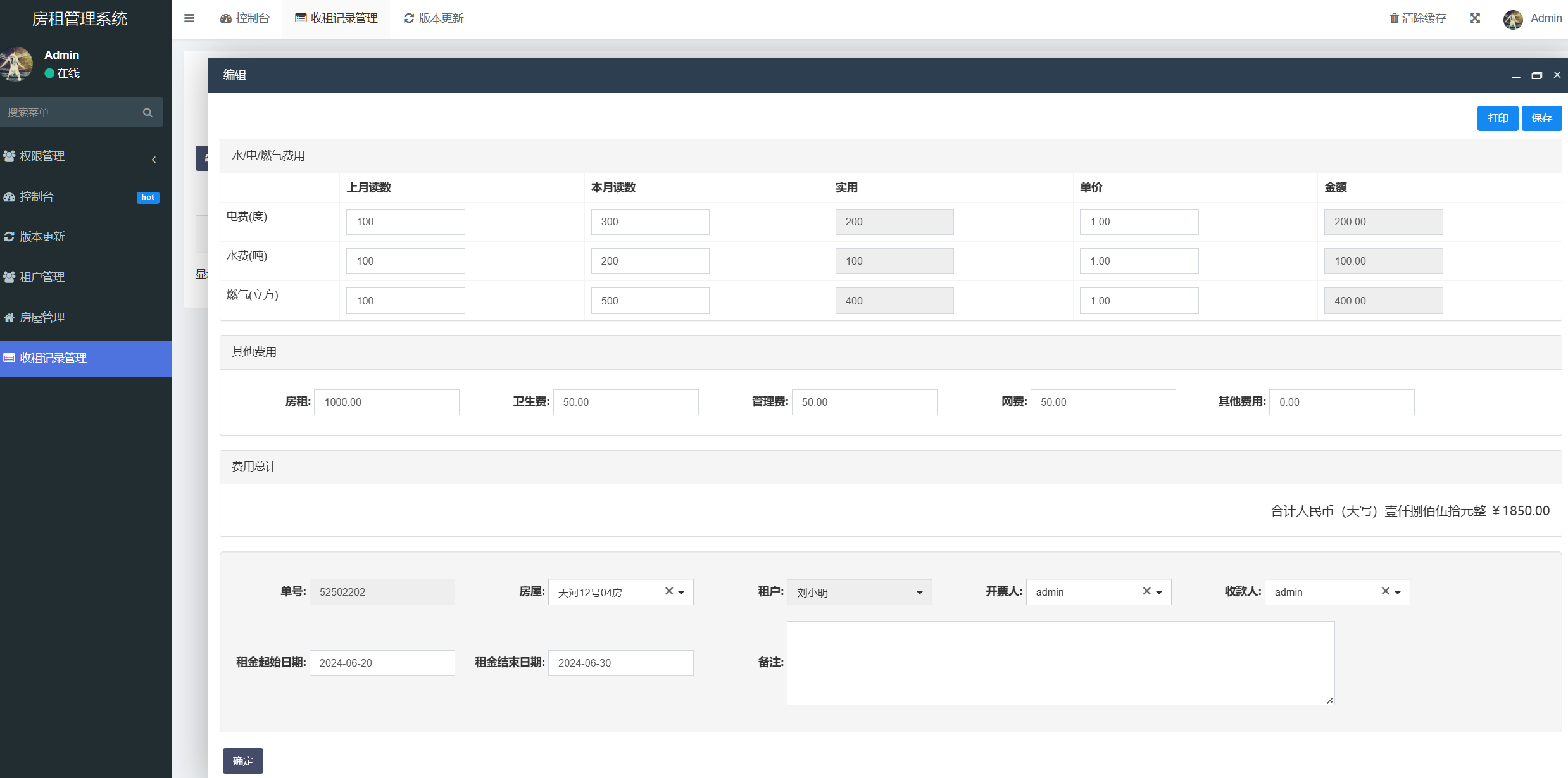The height and width of the screenshot is (778, 1568).
Task: Click the 确定 button
Action: [x=242, y=761]
